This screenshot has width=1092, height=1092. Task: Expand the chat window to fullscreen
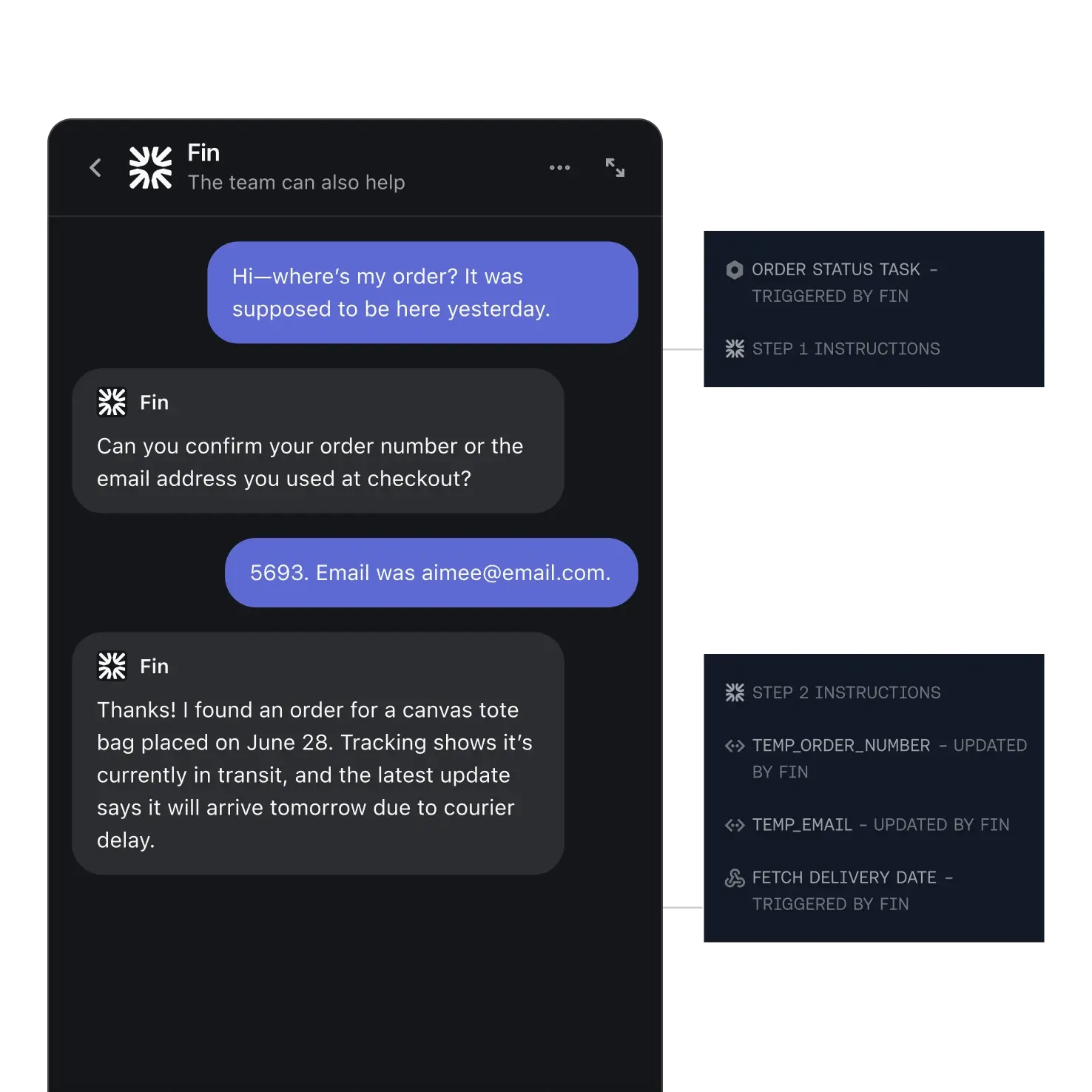click(x=615, y=167)
